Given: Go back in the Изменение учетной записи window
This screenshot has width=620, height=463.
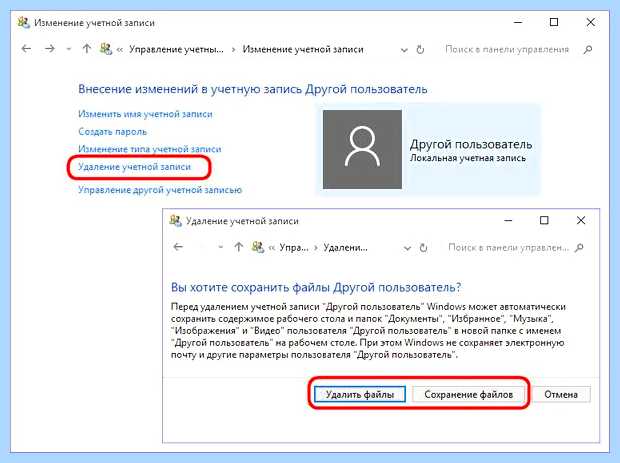Looking at the screenshot, I should pos(26,49).
